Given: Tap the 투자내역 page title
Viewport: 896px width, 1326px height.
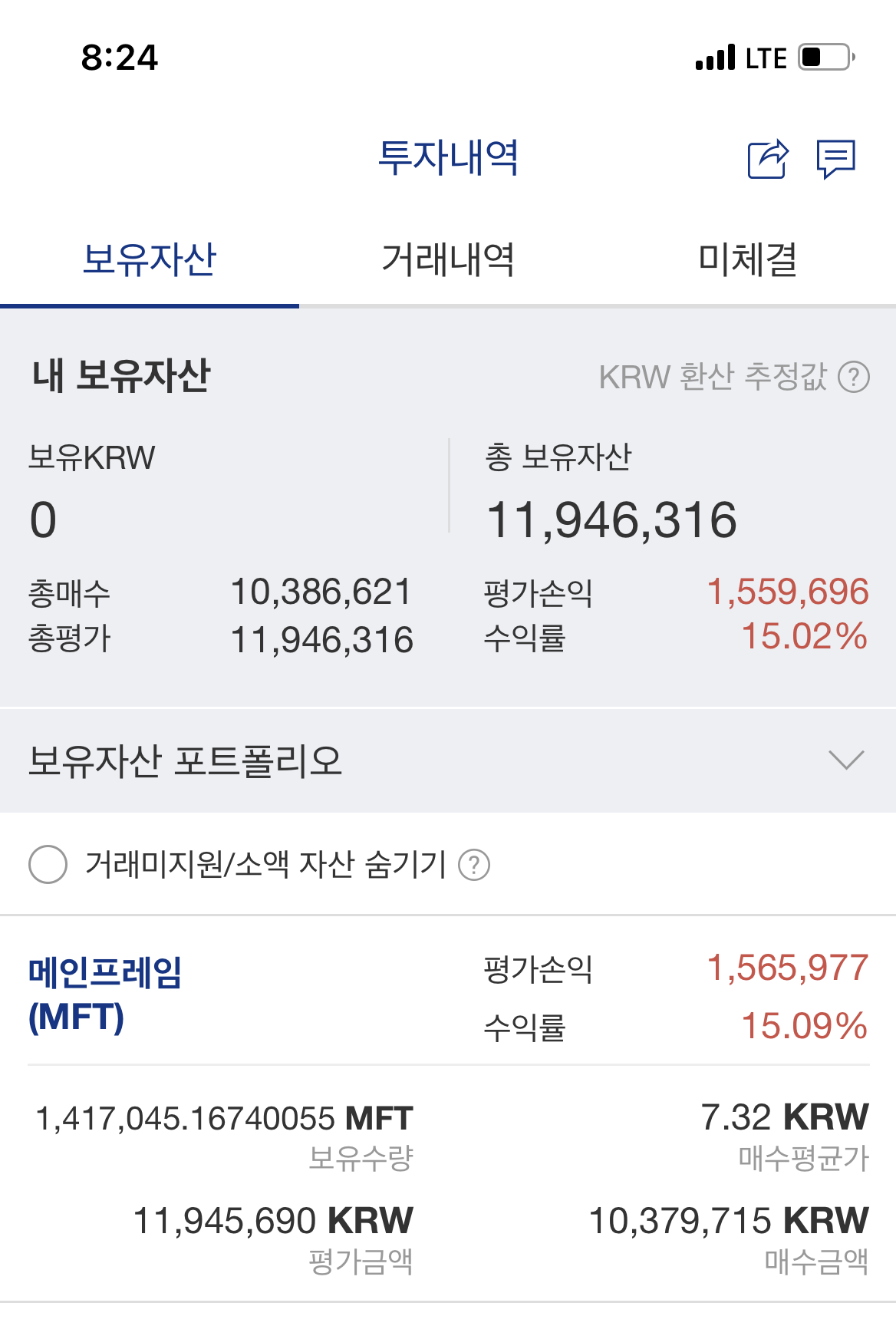Looking at the screenshot, I should click(448, 157).
